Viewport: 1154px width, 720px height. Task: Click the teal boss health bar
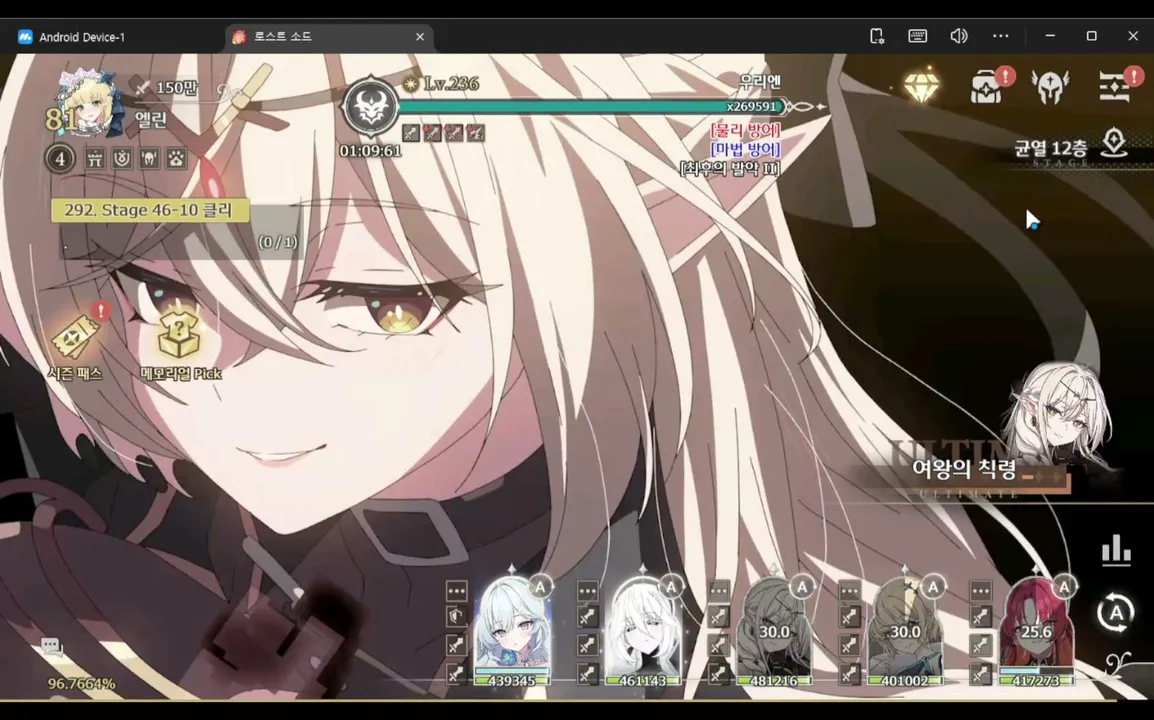pyautogui.click(x=590, y=107)
